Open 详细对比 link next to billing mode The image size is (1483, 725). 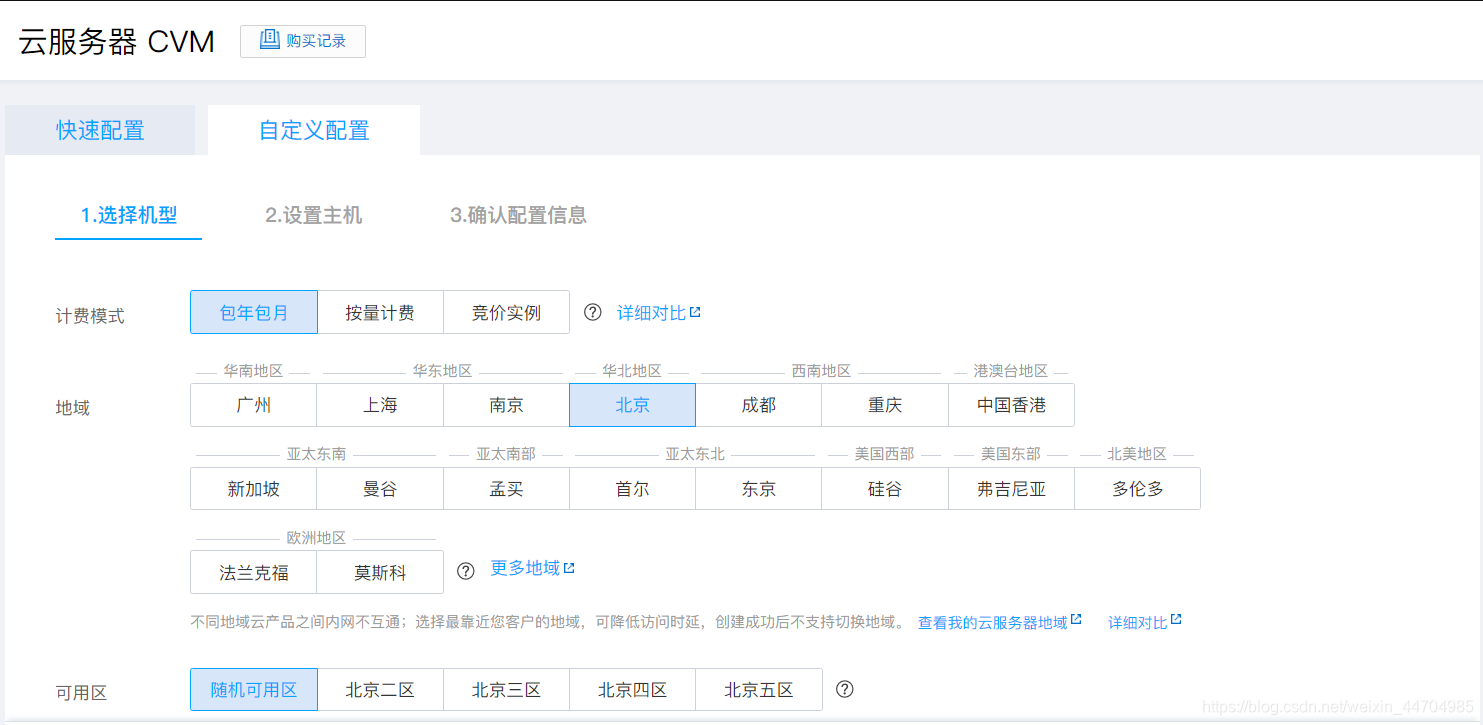(651, 313)
